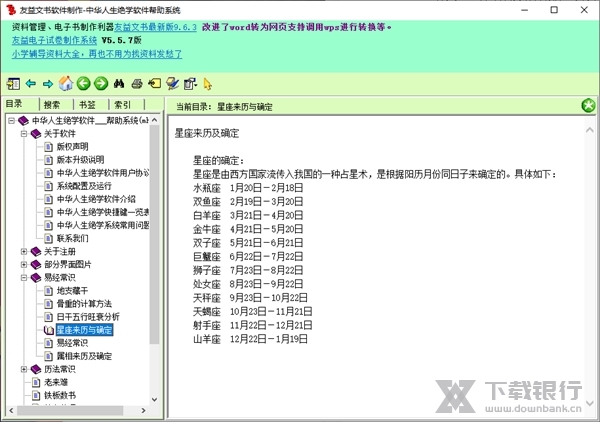Open search with the binoculars icon
The height and width of the screenshot is (422, 600).
tap(119, 83)
